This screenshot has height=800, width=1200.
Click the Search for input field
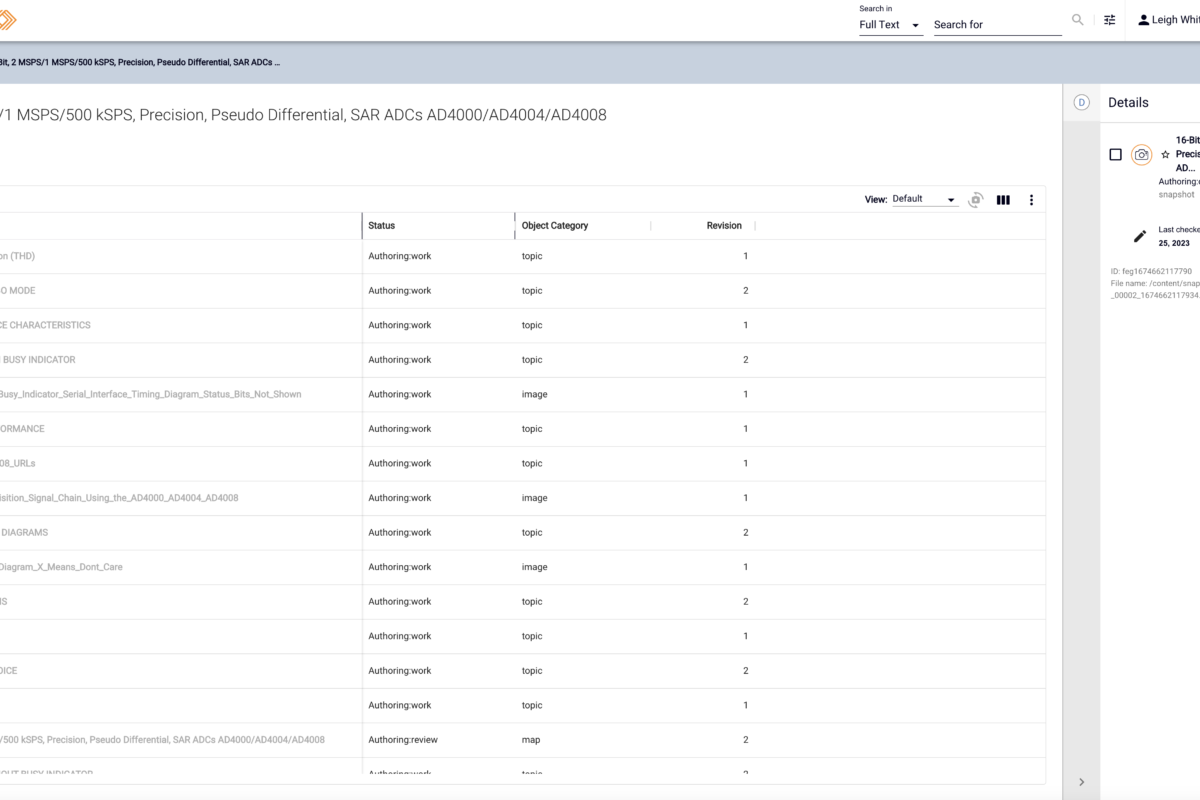[997, 25]
